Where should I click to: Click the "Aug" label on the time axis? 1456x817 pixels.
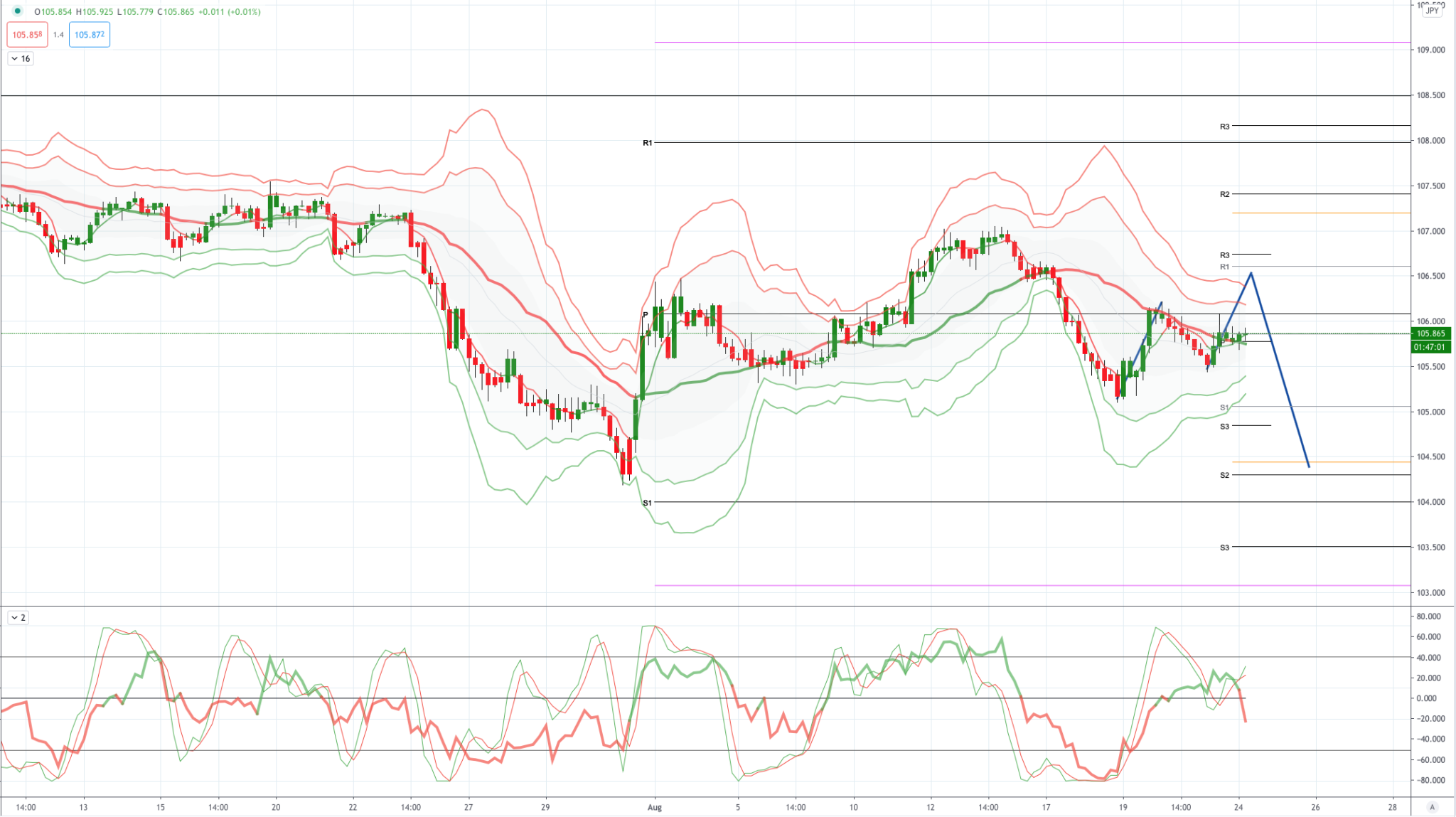(654, 807)
